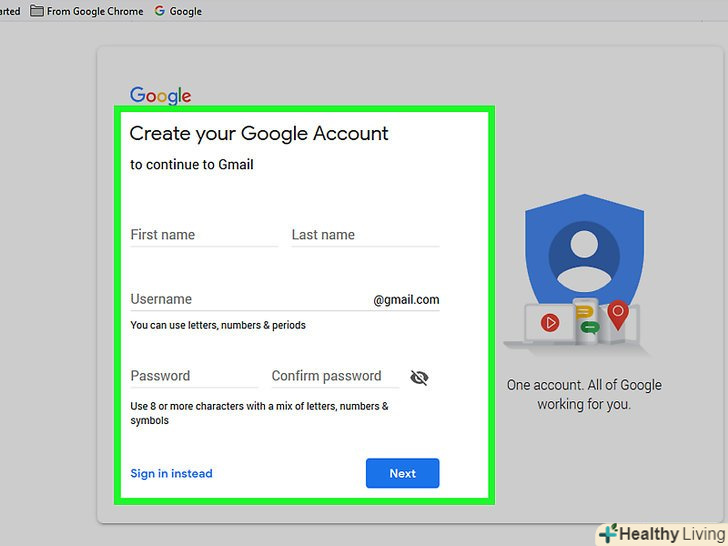Screen dimensions: 728x546
Task: Open the Sign in instead link
Action: [171, 474]
